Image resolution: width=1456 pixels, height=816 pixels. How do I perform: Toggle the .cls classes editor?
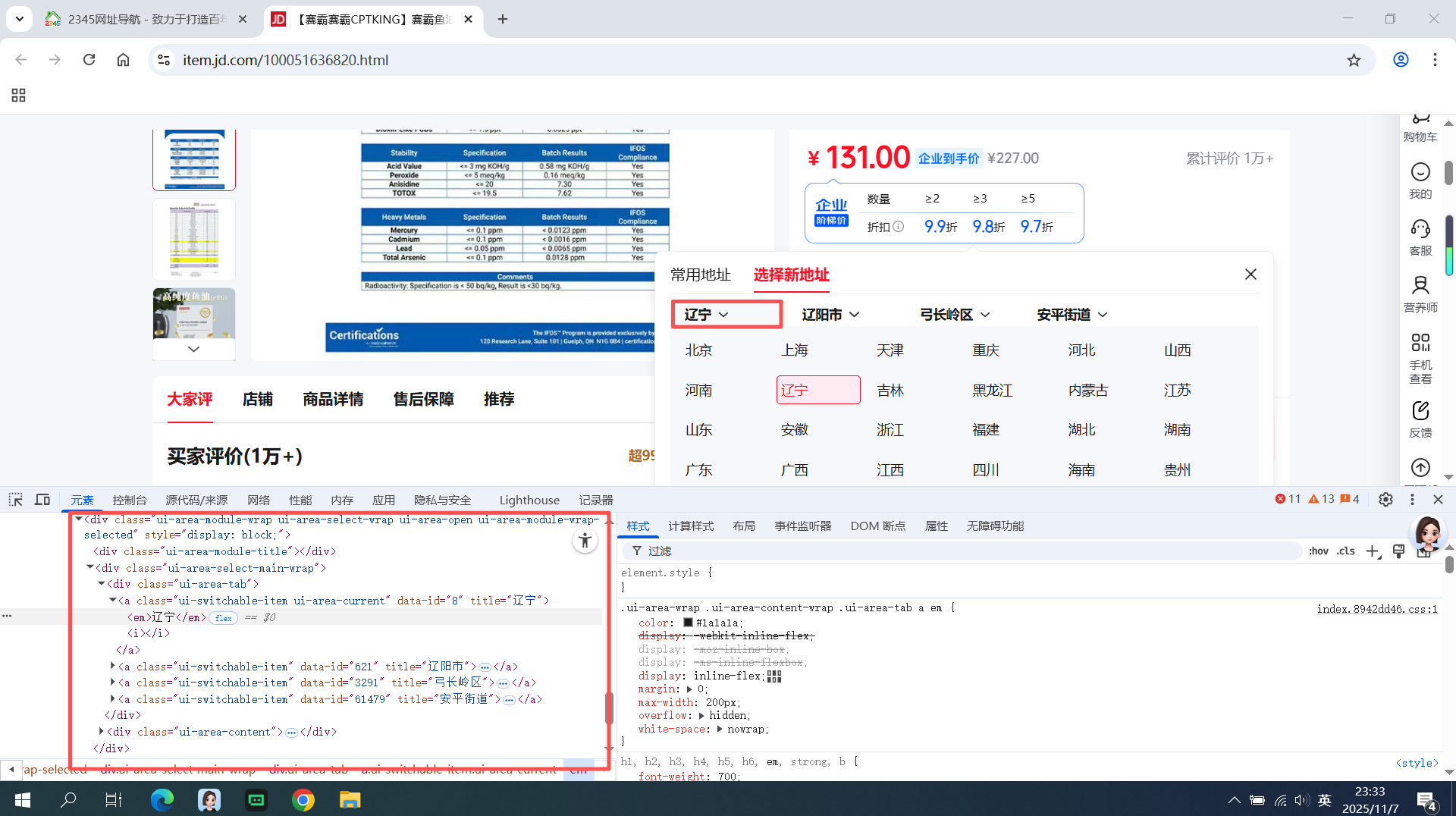point(1346,551)
